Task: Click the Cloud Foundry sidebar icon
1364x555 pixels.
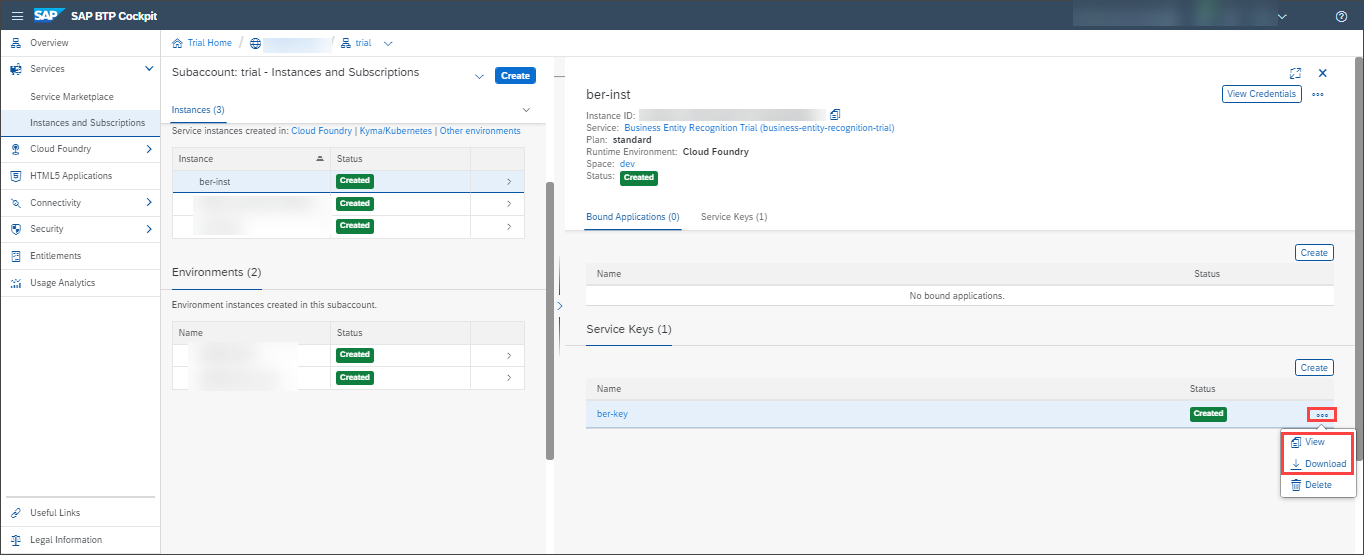Action: 16,149
